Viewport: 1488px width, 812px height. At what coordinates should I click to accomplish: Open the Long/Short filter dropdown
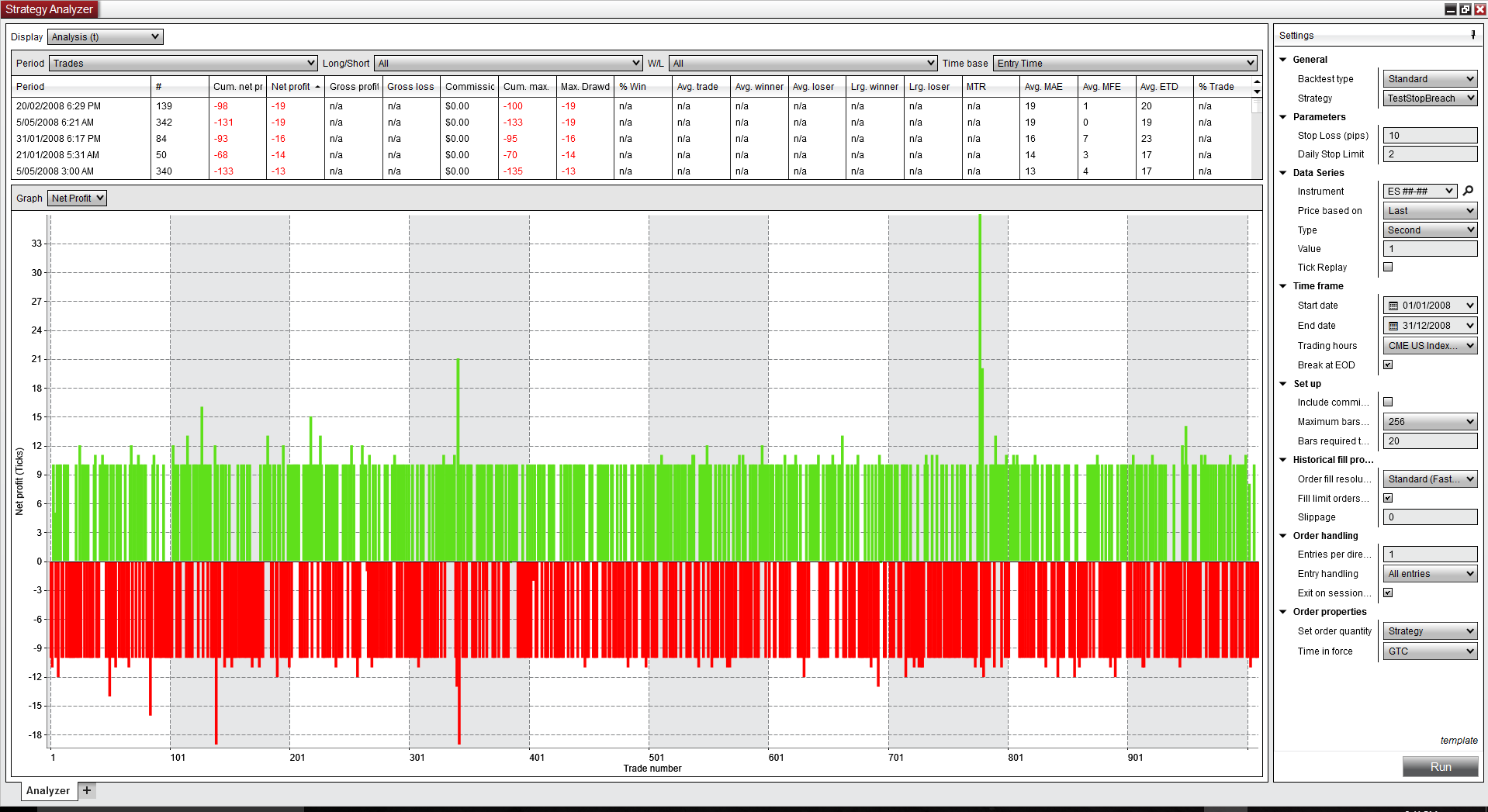tap(508, 64)
